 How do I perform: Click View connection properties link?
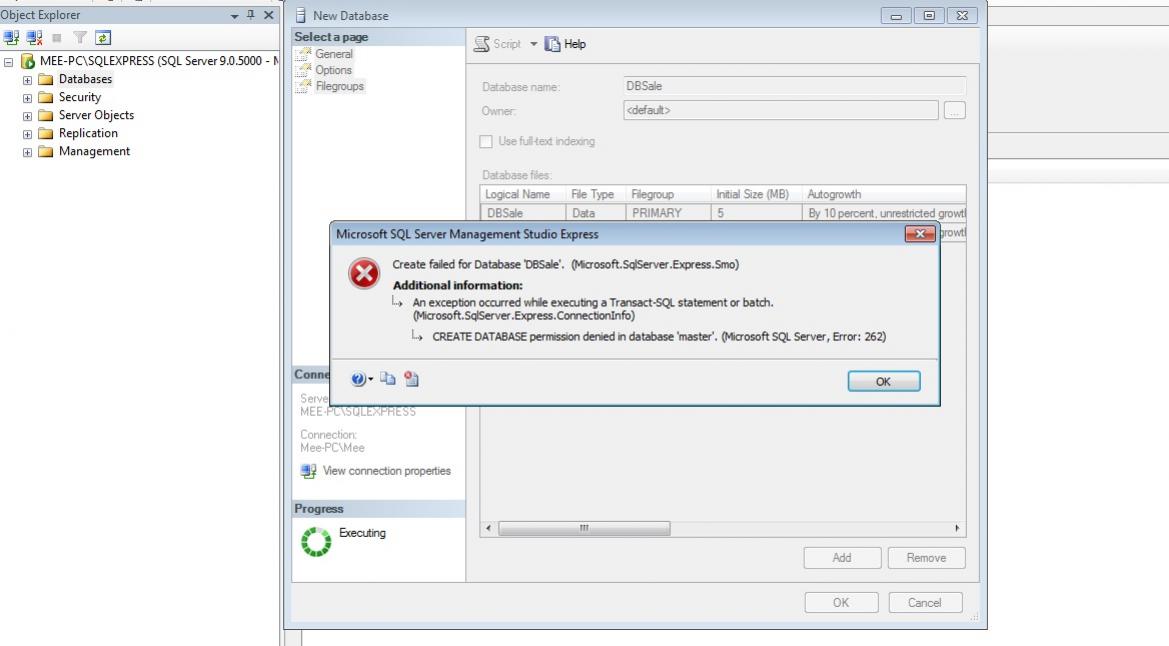tap(386, 471)
